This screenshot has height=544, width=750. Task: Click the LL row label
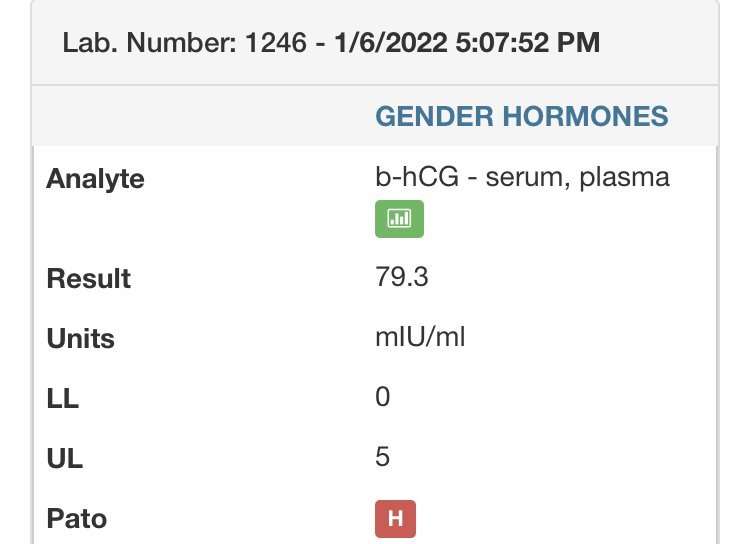pyautogui.click(x=62, y=398)
